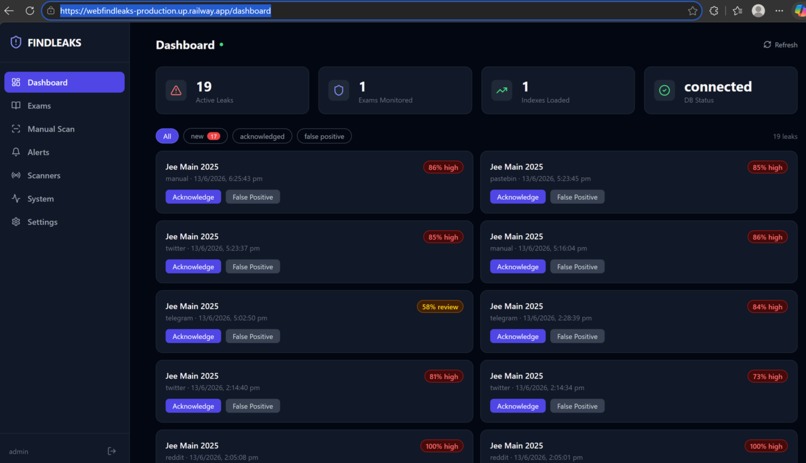
Task: Open the browser profile avatar
Action: (758, 11)
